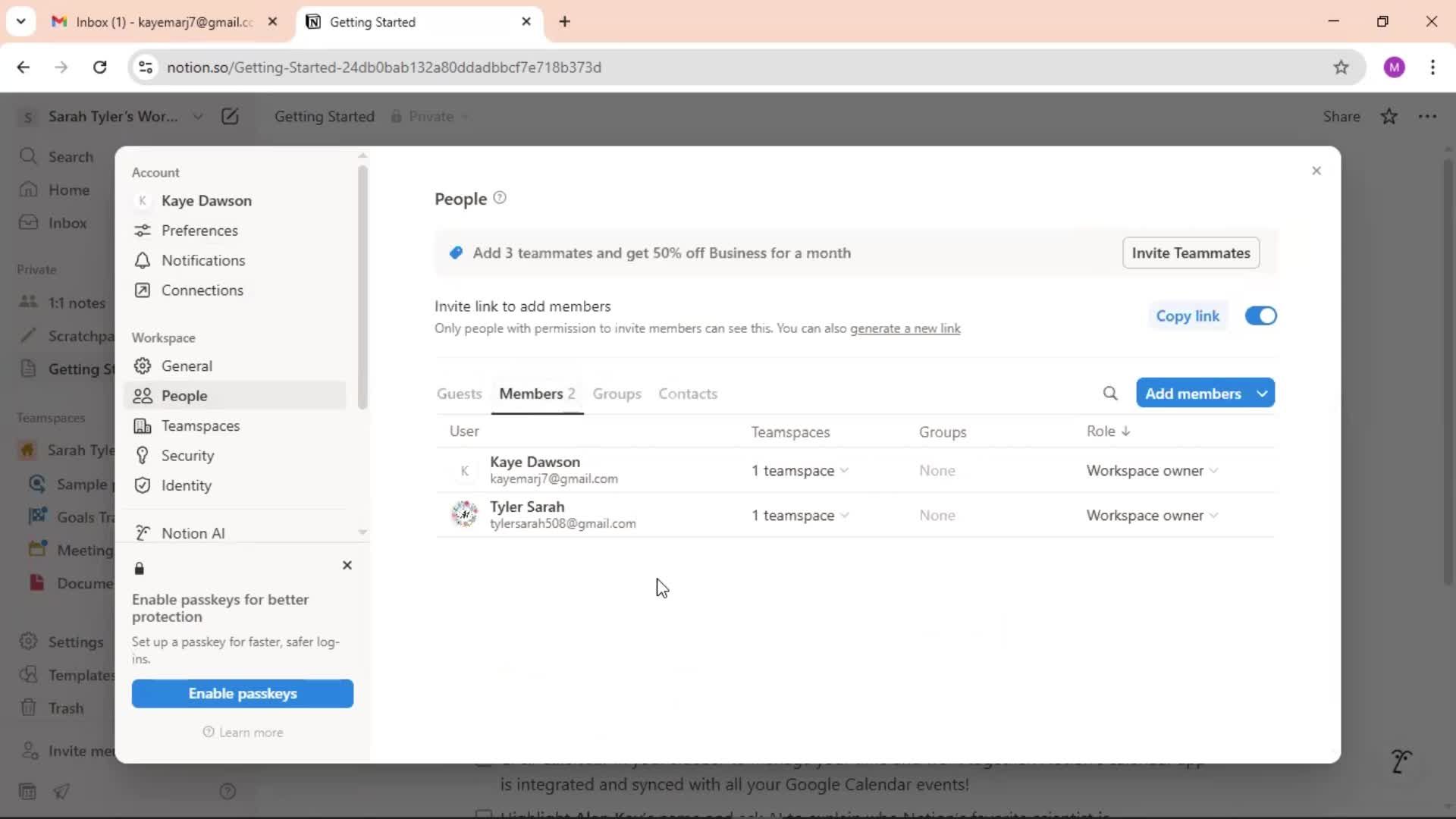This screenshot has height=819, width=1456.
Task: Click Copy link button
Action: pyautogui.click(x=1187, y=315)
